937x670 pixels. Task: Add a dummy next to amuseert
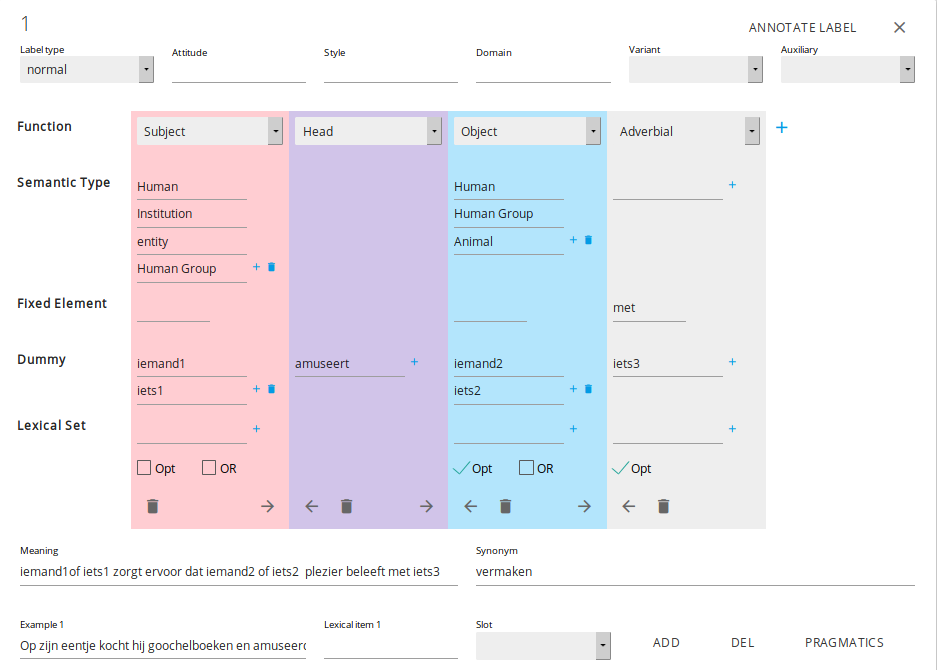(414, 362)
